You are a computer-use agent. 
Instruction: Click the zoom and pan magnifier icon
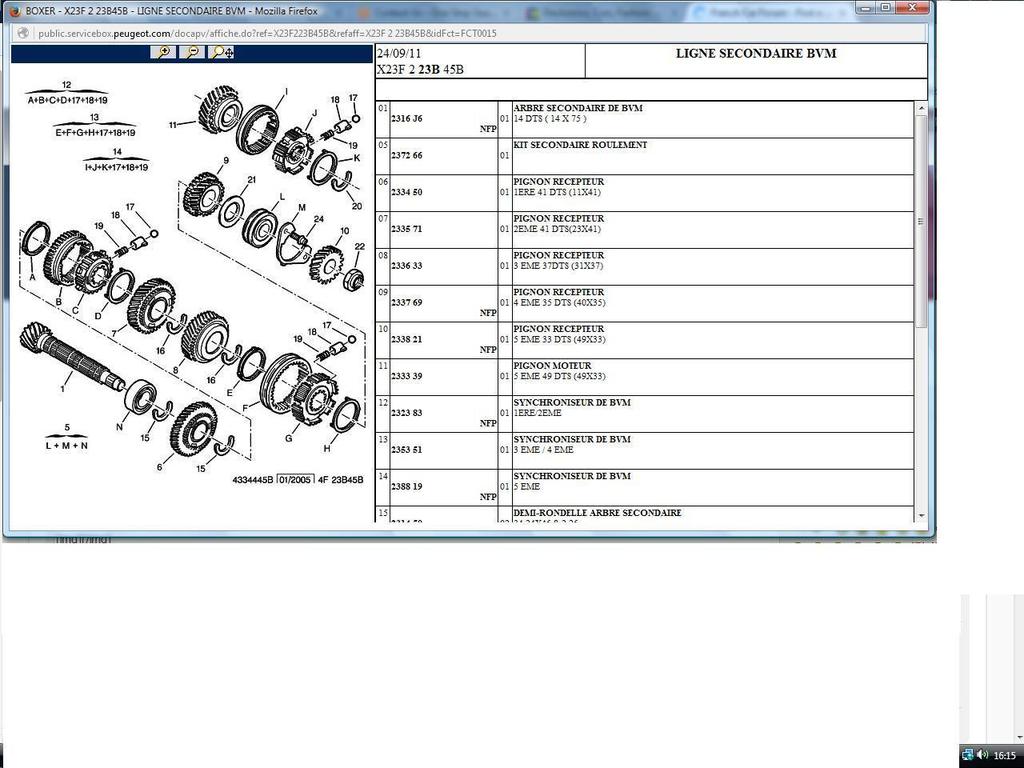click(x=221, y=52)
